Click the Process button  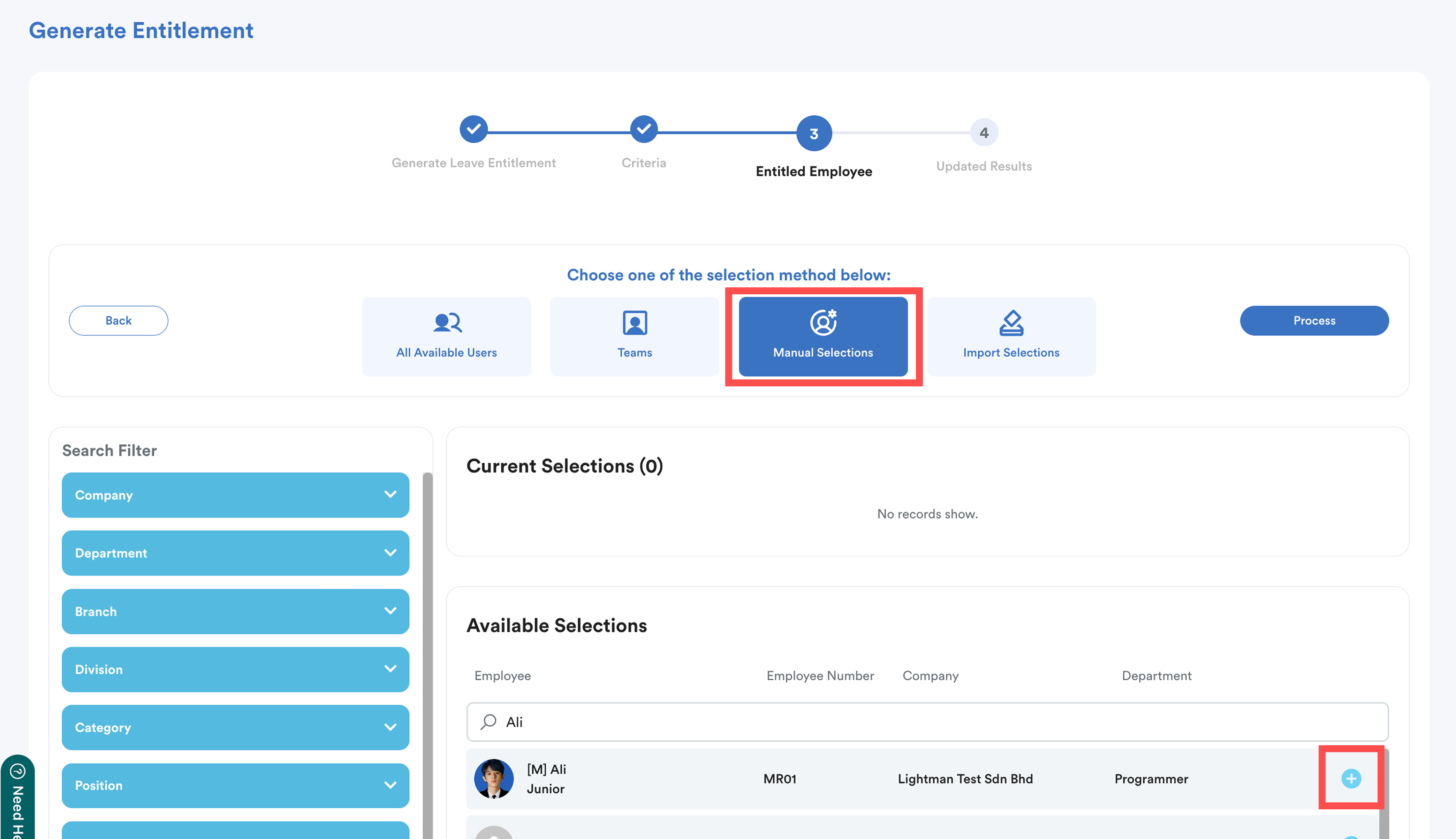point(1314,320)
